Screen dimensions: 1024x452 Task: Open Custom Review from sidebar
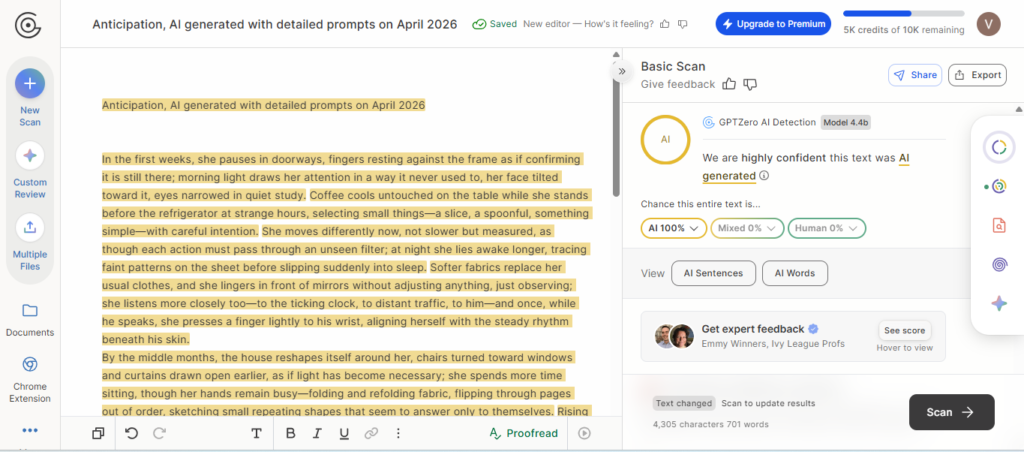click(30, 156)
